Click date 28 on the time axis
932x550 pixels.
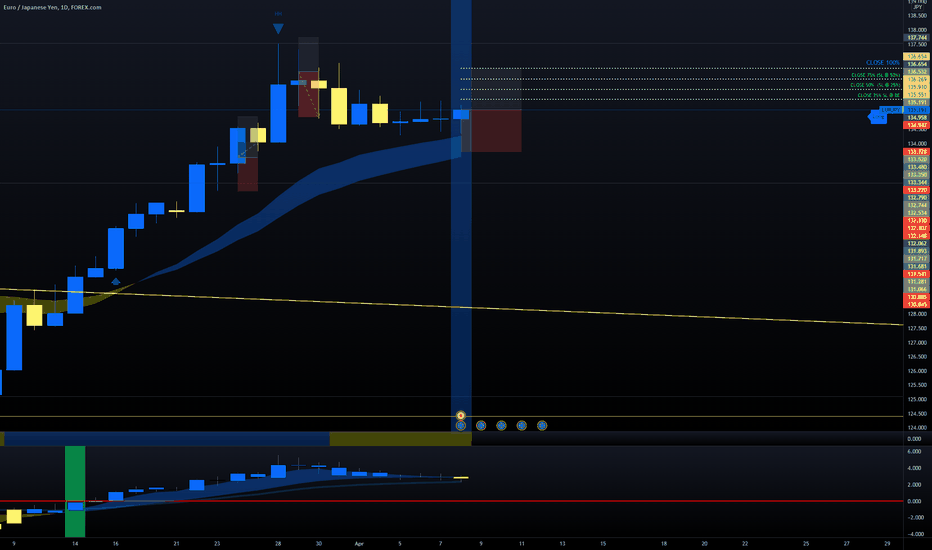pos(278,543)
